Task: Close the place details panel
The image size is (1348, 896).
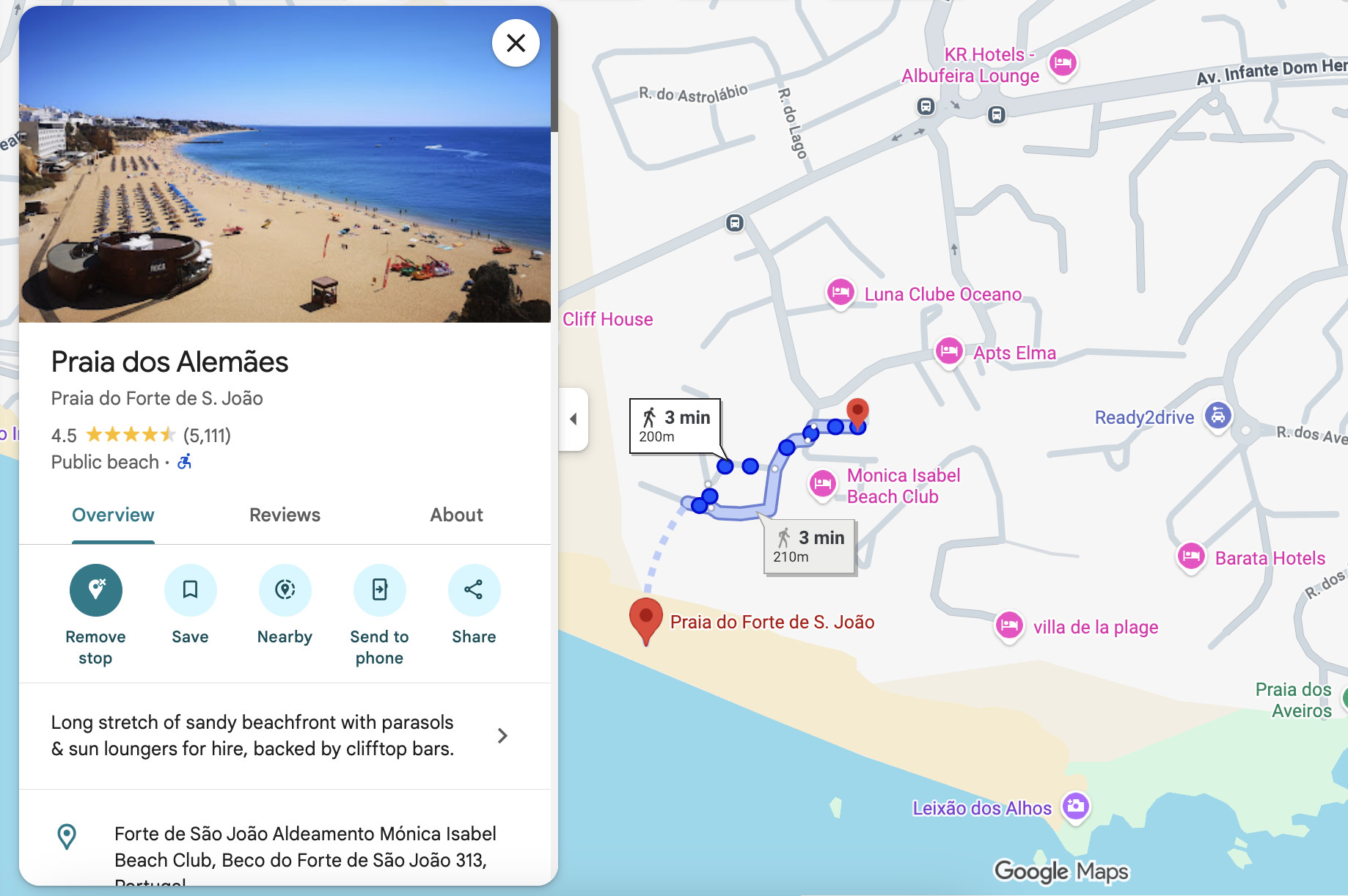Action: click(x=516, y=43)
